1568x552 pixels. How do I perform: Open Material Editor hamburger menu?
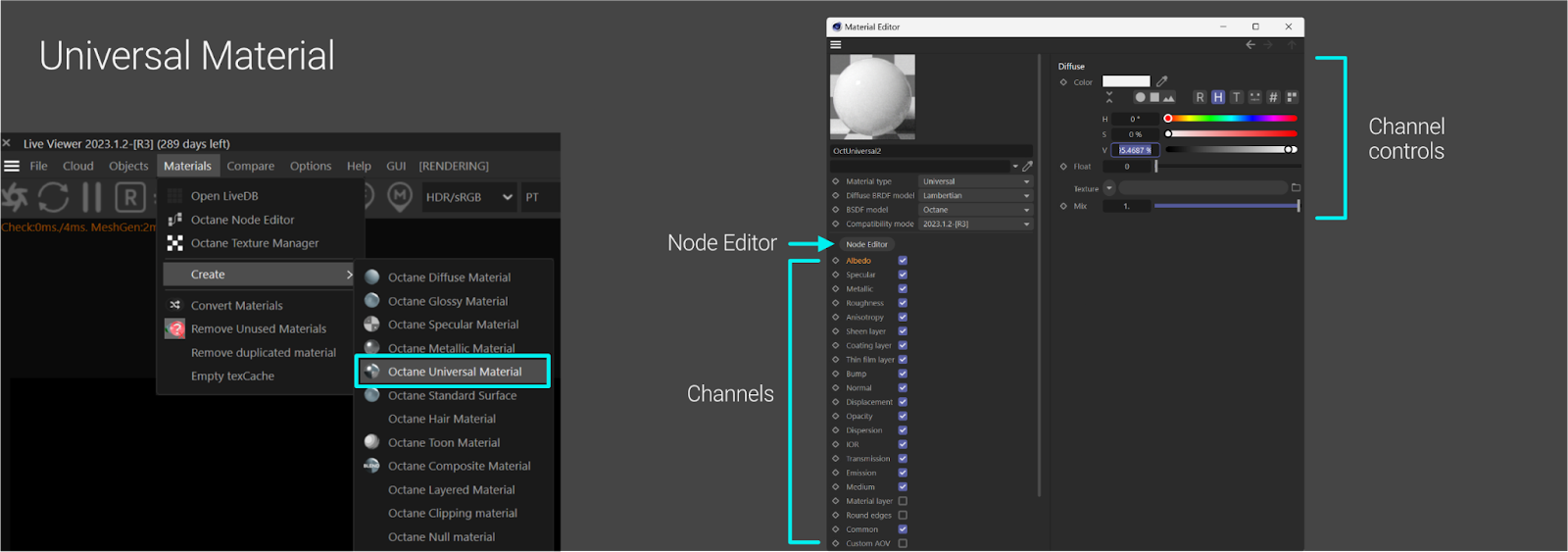836,44
